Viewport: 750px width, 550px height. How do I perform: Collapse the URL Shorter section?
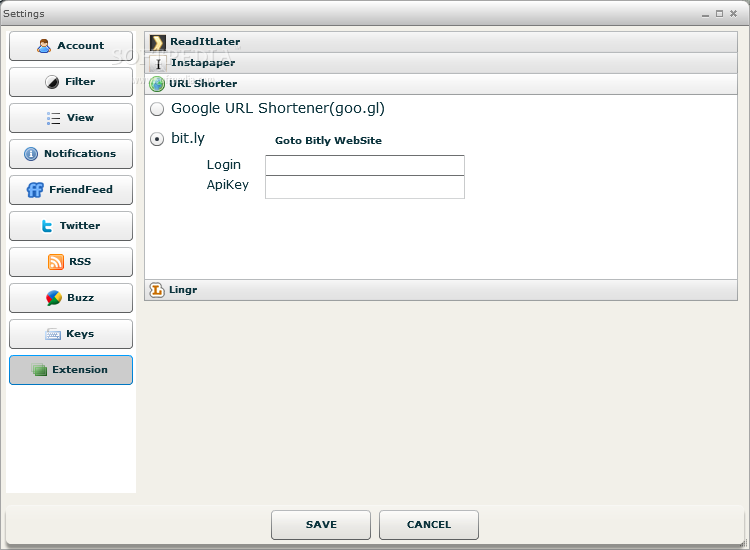441,84
